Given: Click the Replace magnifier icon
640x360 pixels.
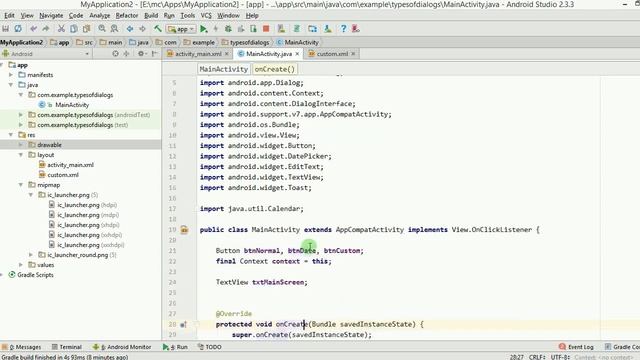Looking at the screenshot, I should tap(114, 29).
